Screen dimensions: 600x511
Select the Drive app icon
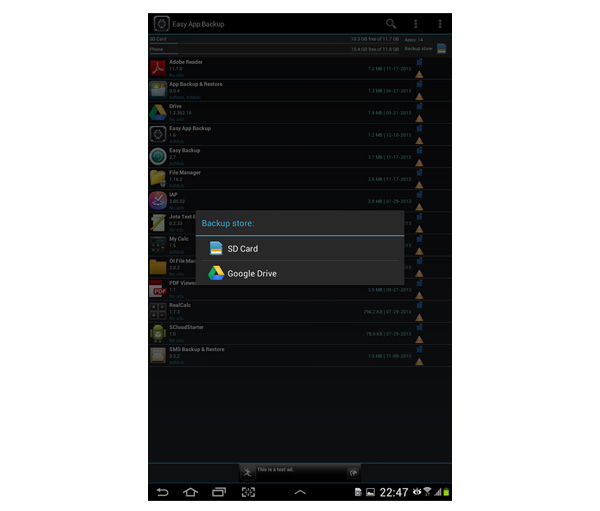coord(158,113)
